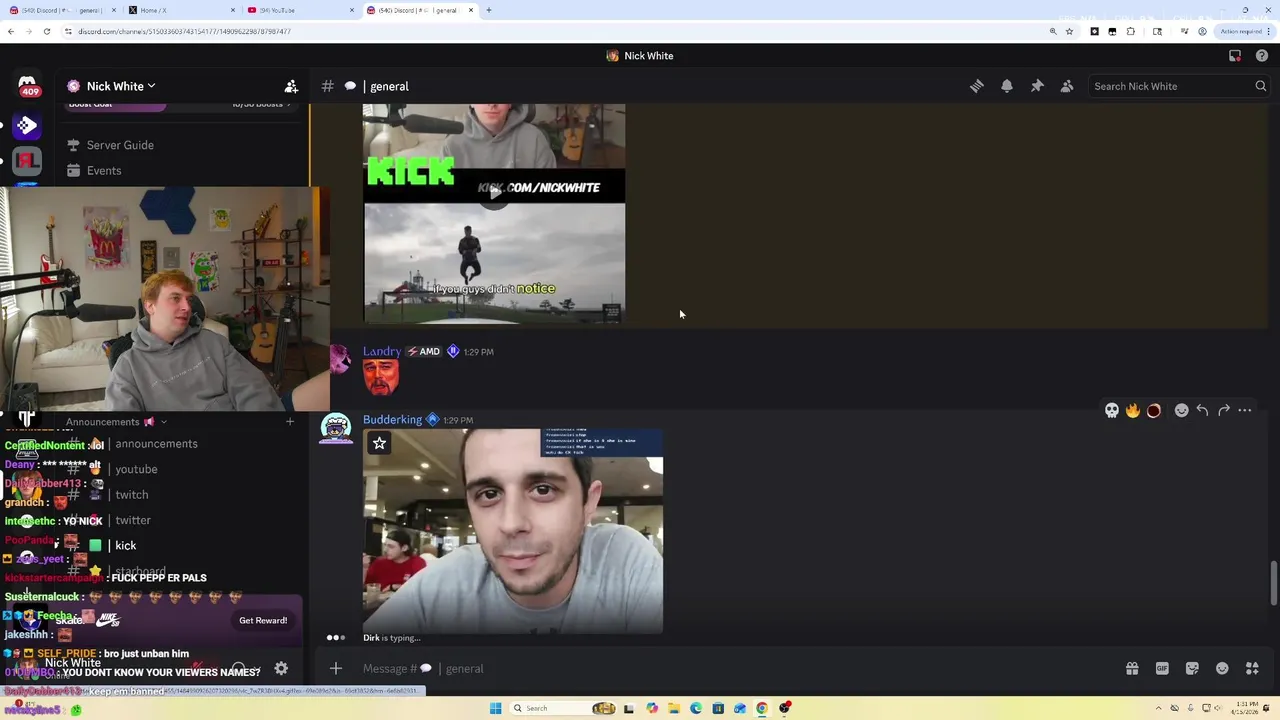Open emoji picker in message bar
The height and width of the screenshot is (720, 1280).
[x=1222, y=668]
